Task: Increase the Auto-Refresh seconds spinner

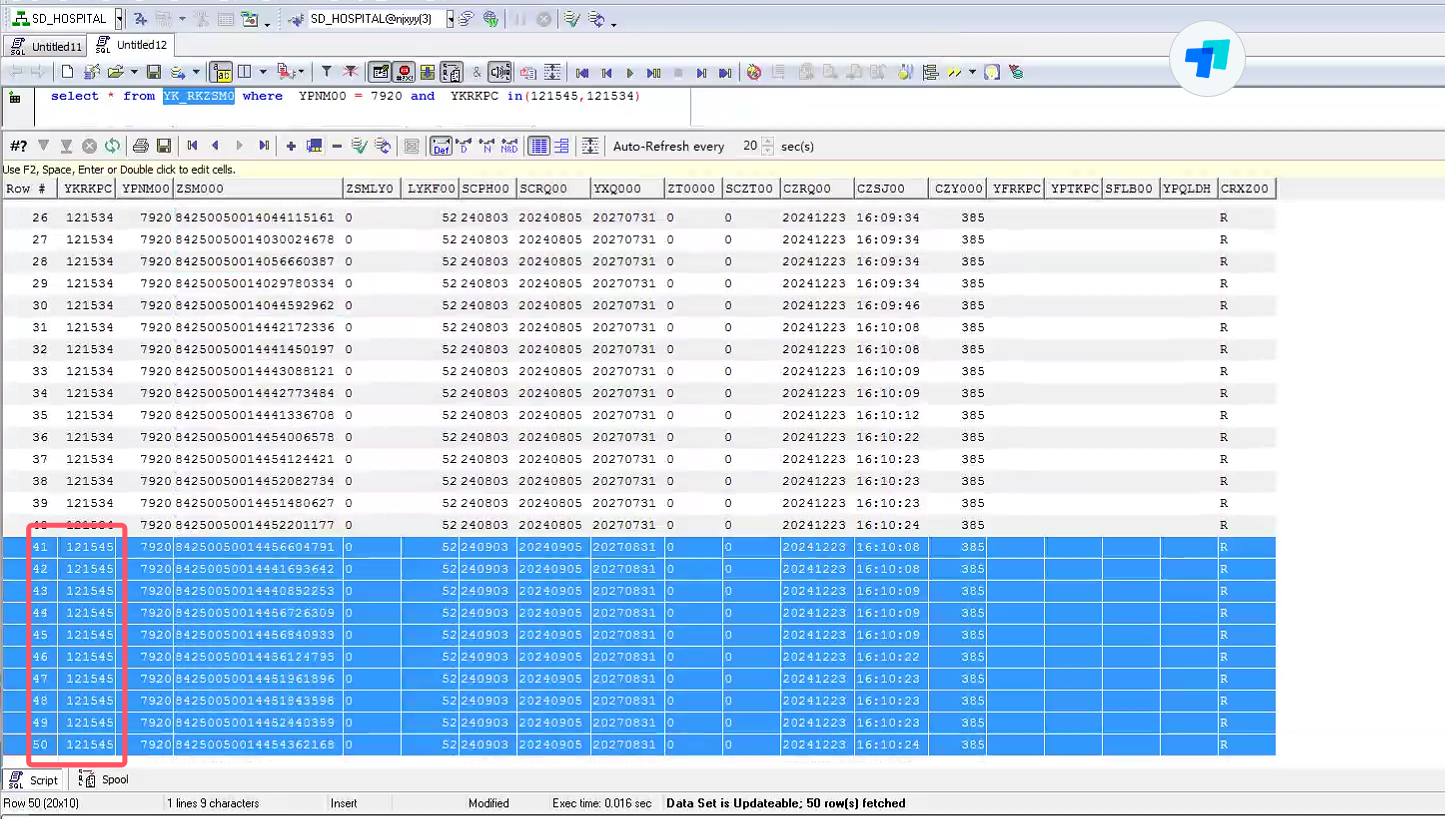Action: click(x=768, y=141)
